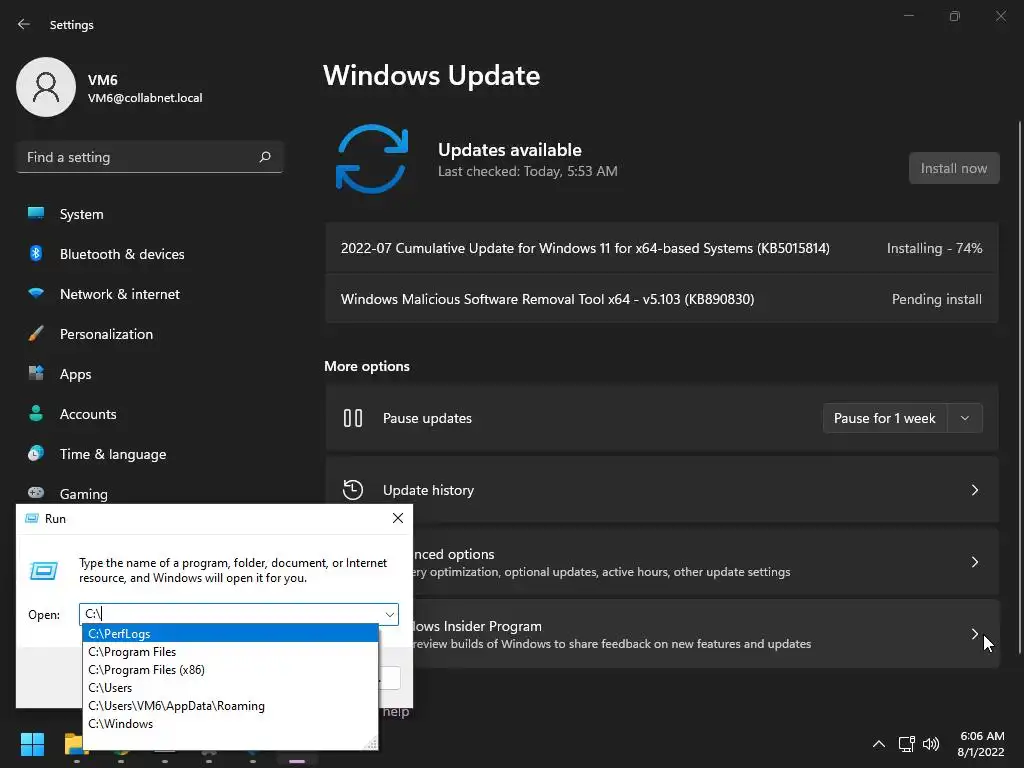Image resolution: width=1024 pixels, height=768 pixels.
Task: Select C:\PerfLogs suggestion
Action: coord(231,633)
